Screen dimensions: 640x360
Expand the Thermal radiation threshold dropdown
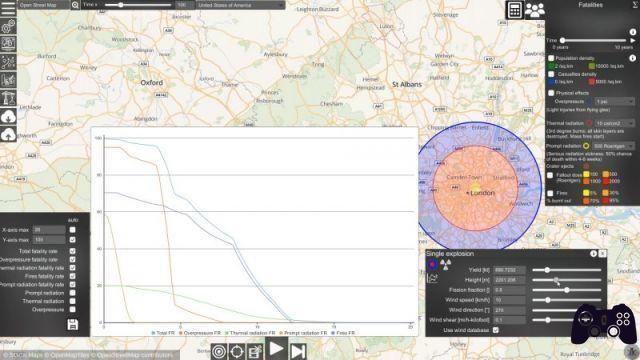click(x=615, y=123)
